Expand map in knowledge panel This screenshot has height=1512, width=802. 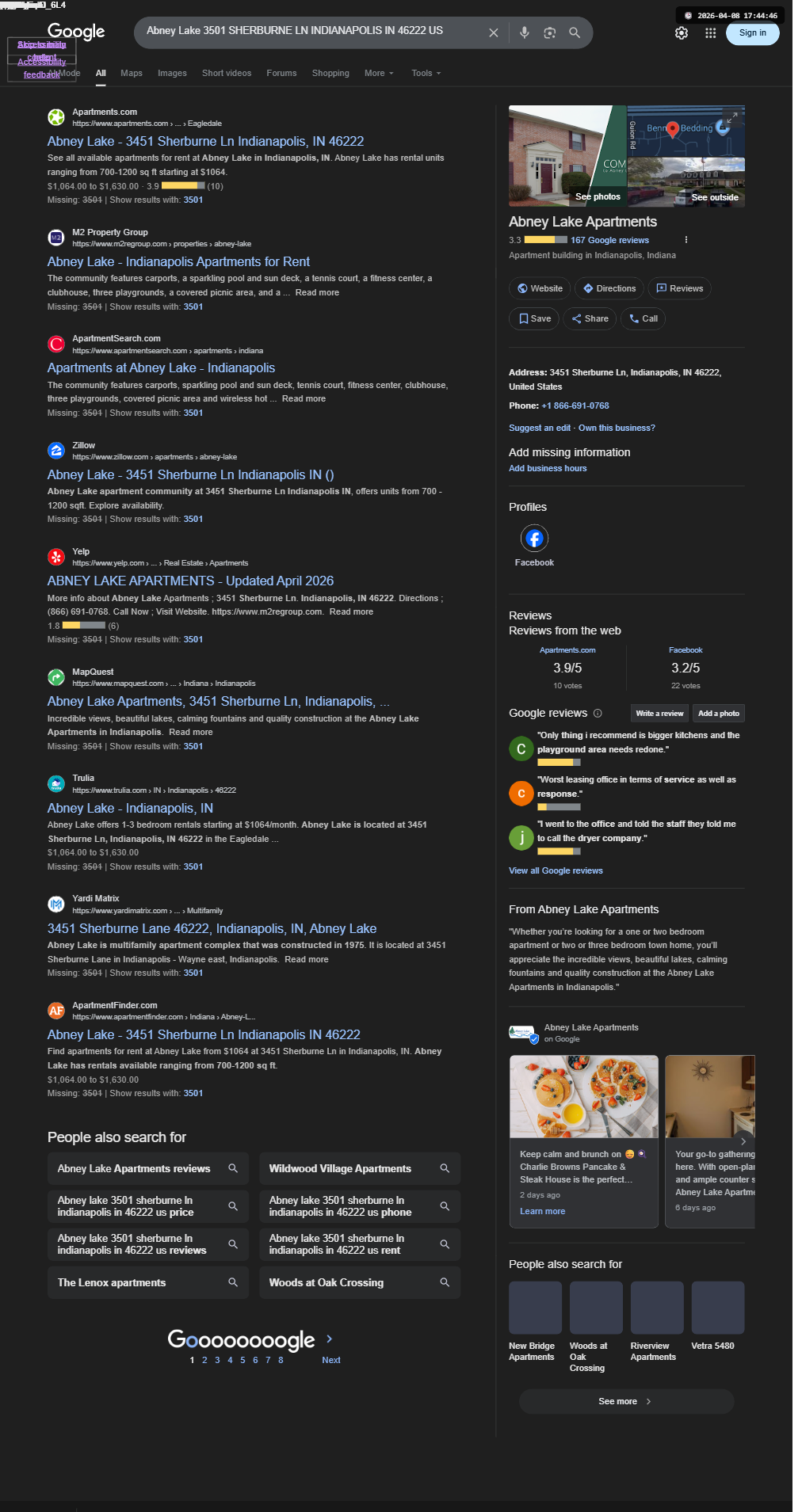[731, 117]
